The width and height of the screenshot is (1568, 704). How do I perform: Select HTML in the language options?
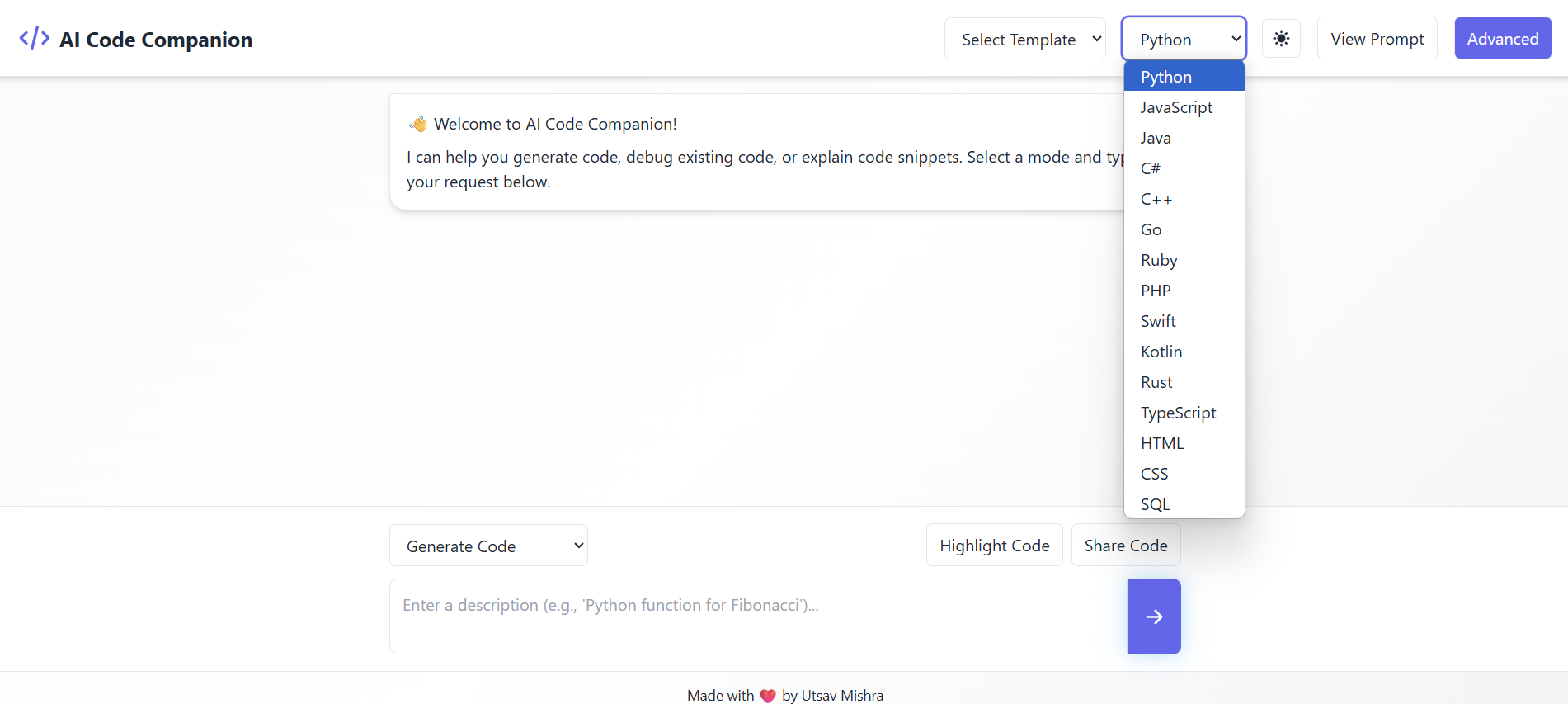click(x=1184, y=443)
